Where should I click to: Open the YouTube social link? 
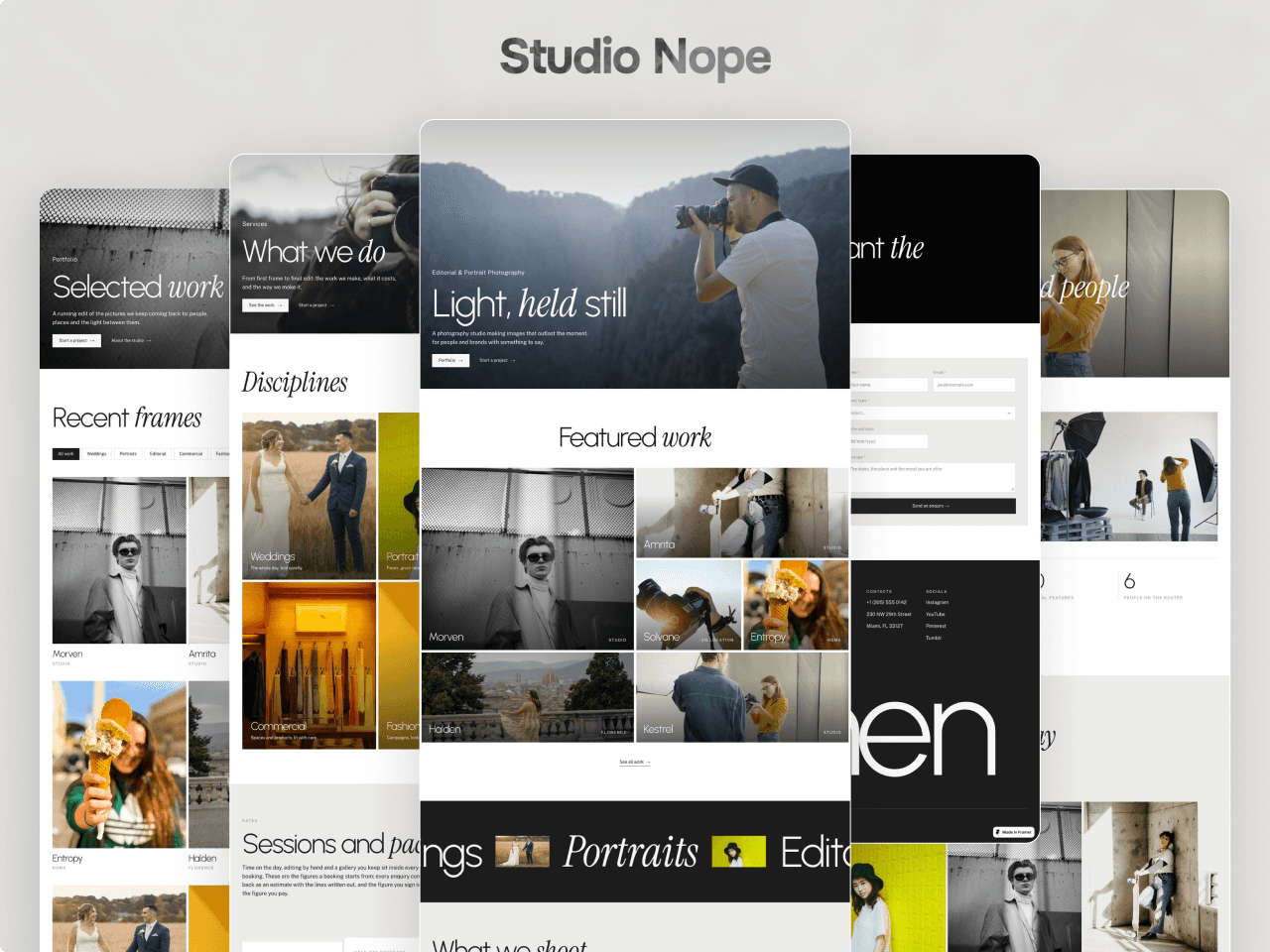pyautogui.click(x=936, y=614)
